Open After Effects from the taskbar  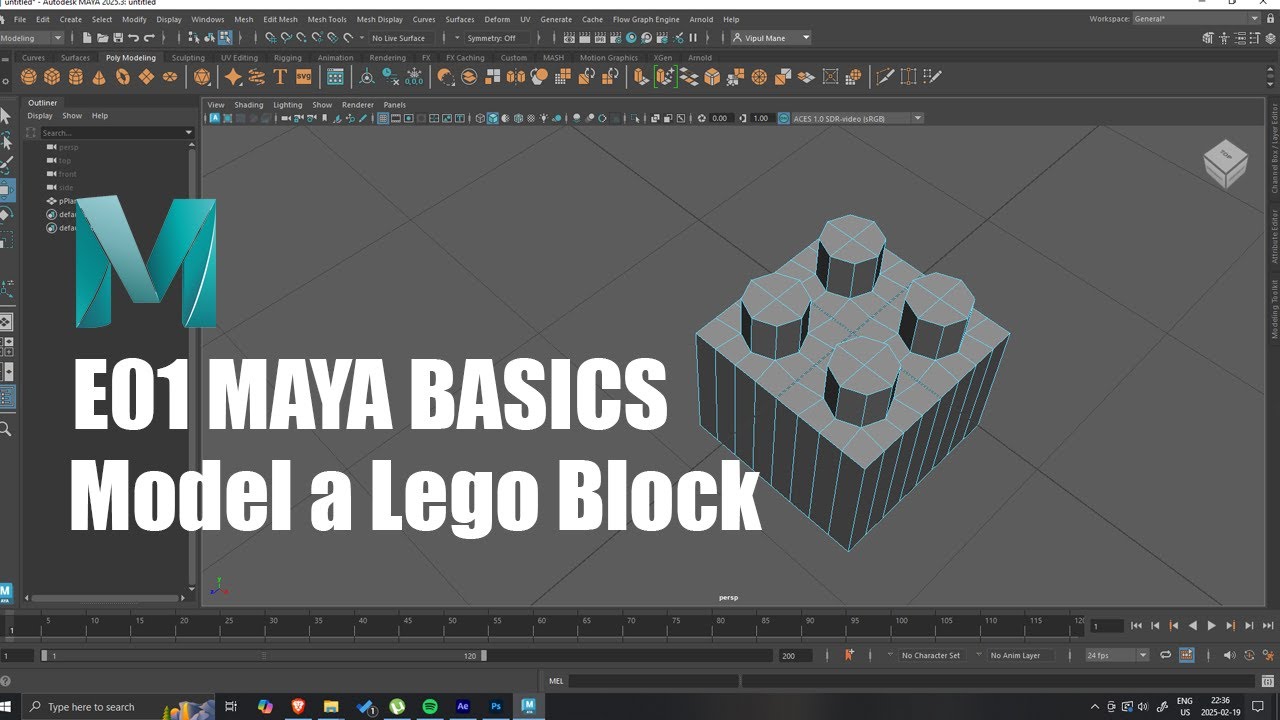(463, 706)
